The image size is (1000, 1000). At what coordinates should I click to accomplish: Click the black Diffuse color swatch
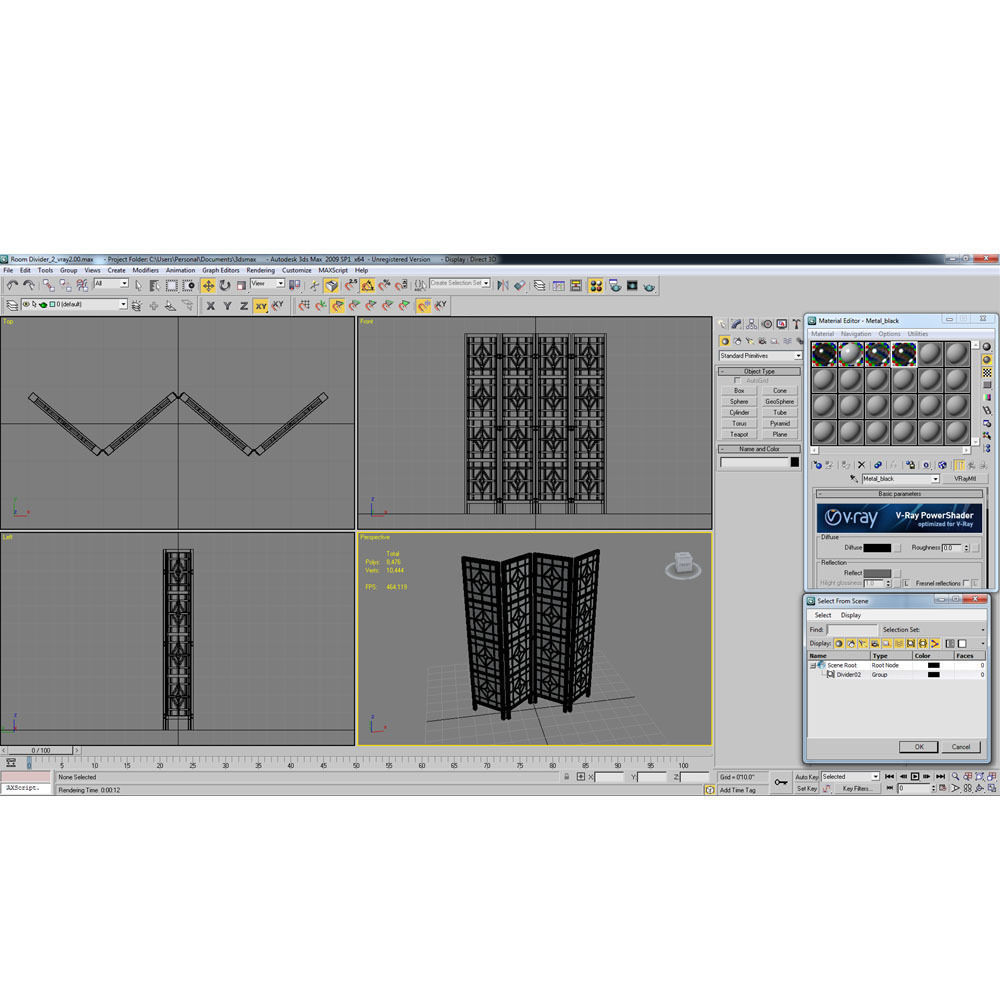click(877, 548)
